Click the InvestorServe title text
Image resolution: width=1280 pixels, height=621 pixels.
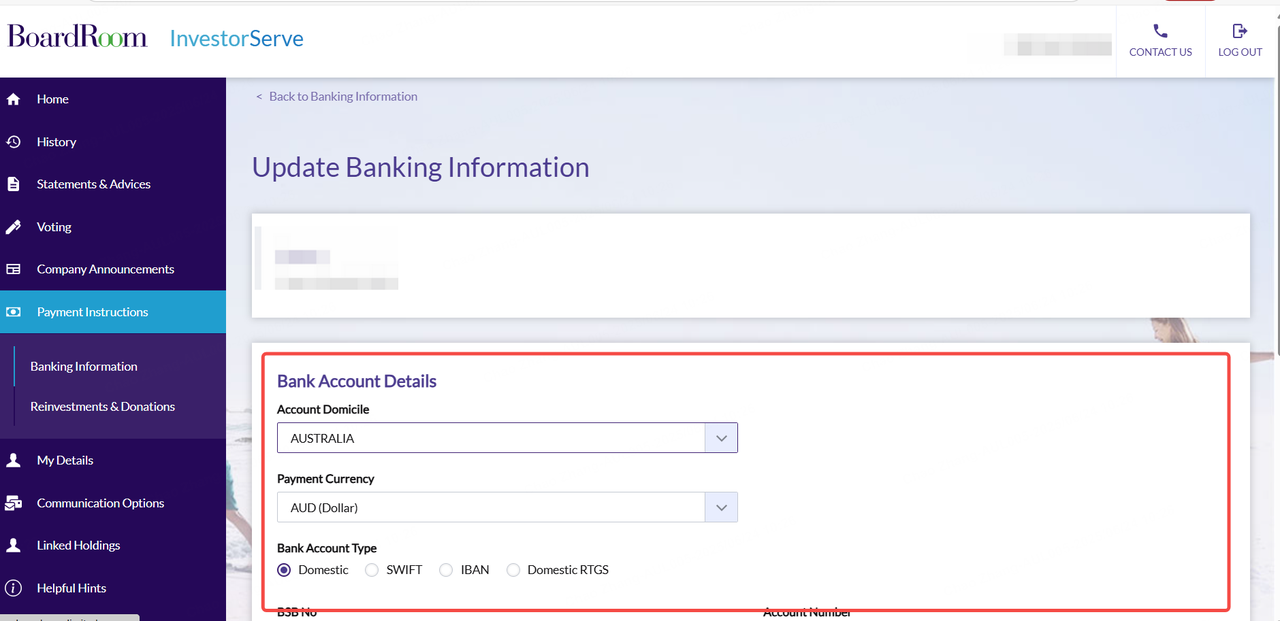click(237, 38)
